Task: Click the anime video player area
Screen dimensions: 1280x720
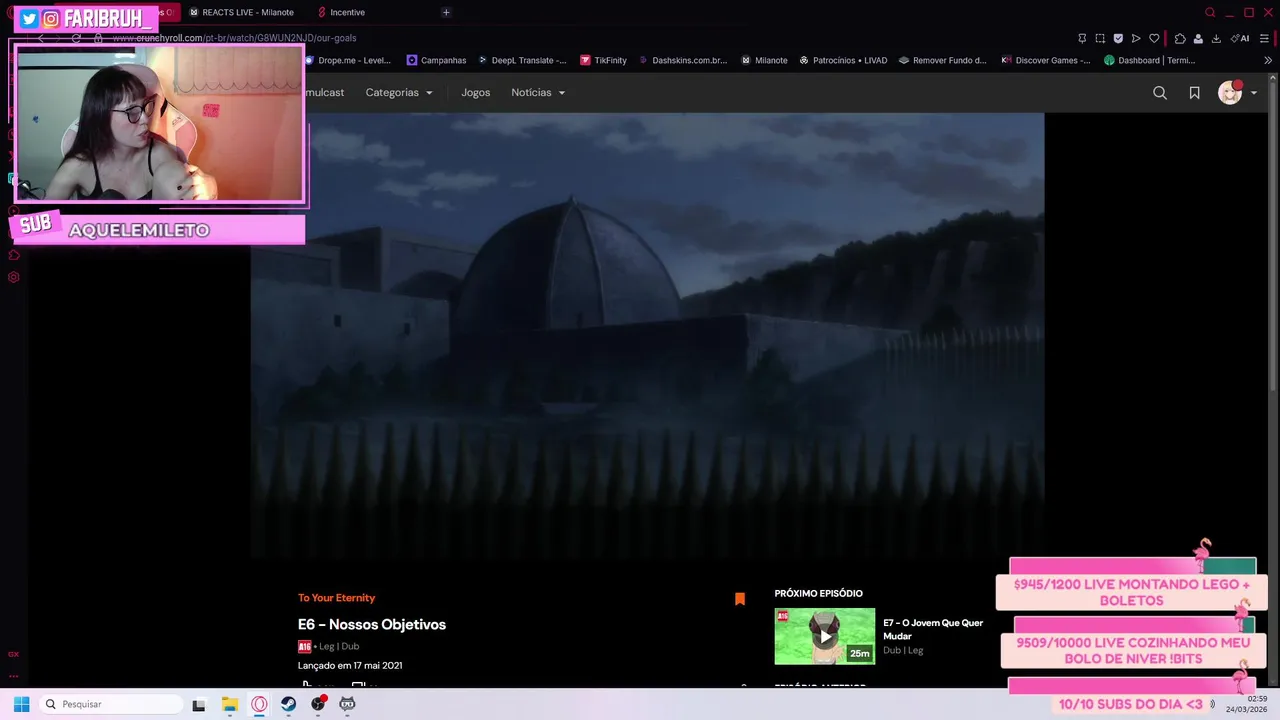Action: [x=647, y=335]
